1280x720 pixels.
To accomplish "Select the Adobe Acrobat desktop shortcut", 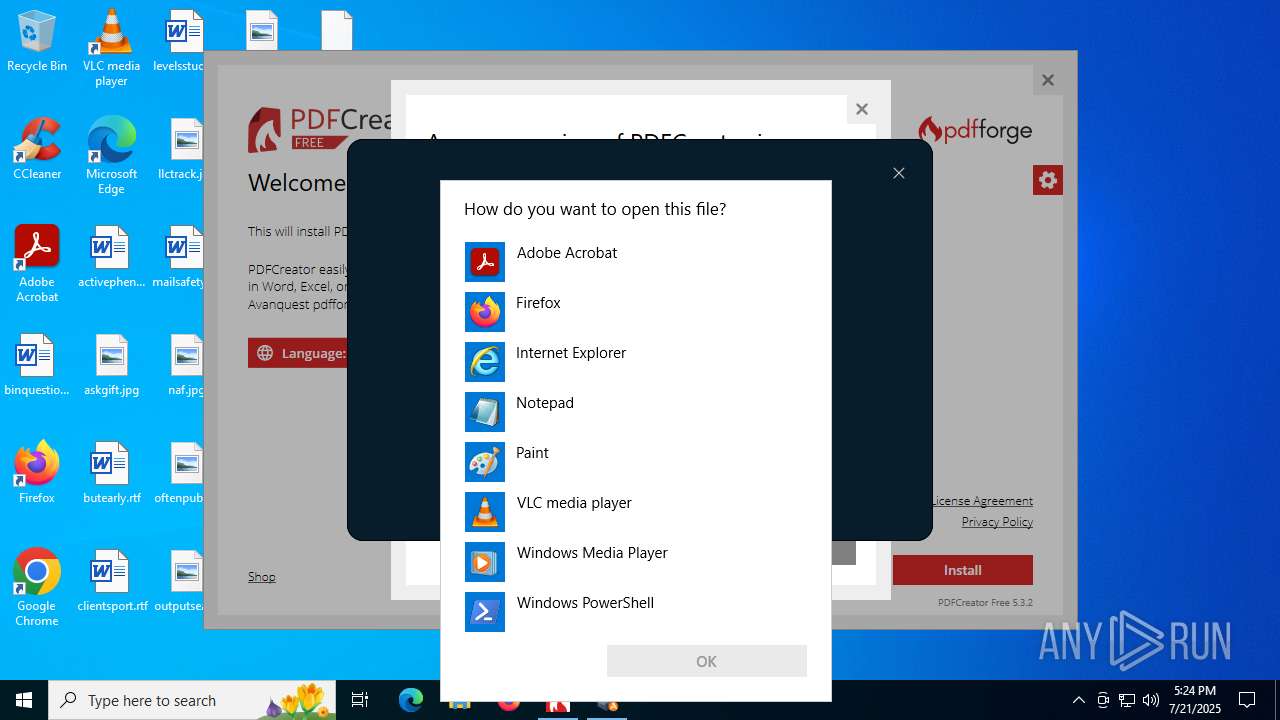I will tap(37, 264).
